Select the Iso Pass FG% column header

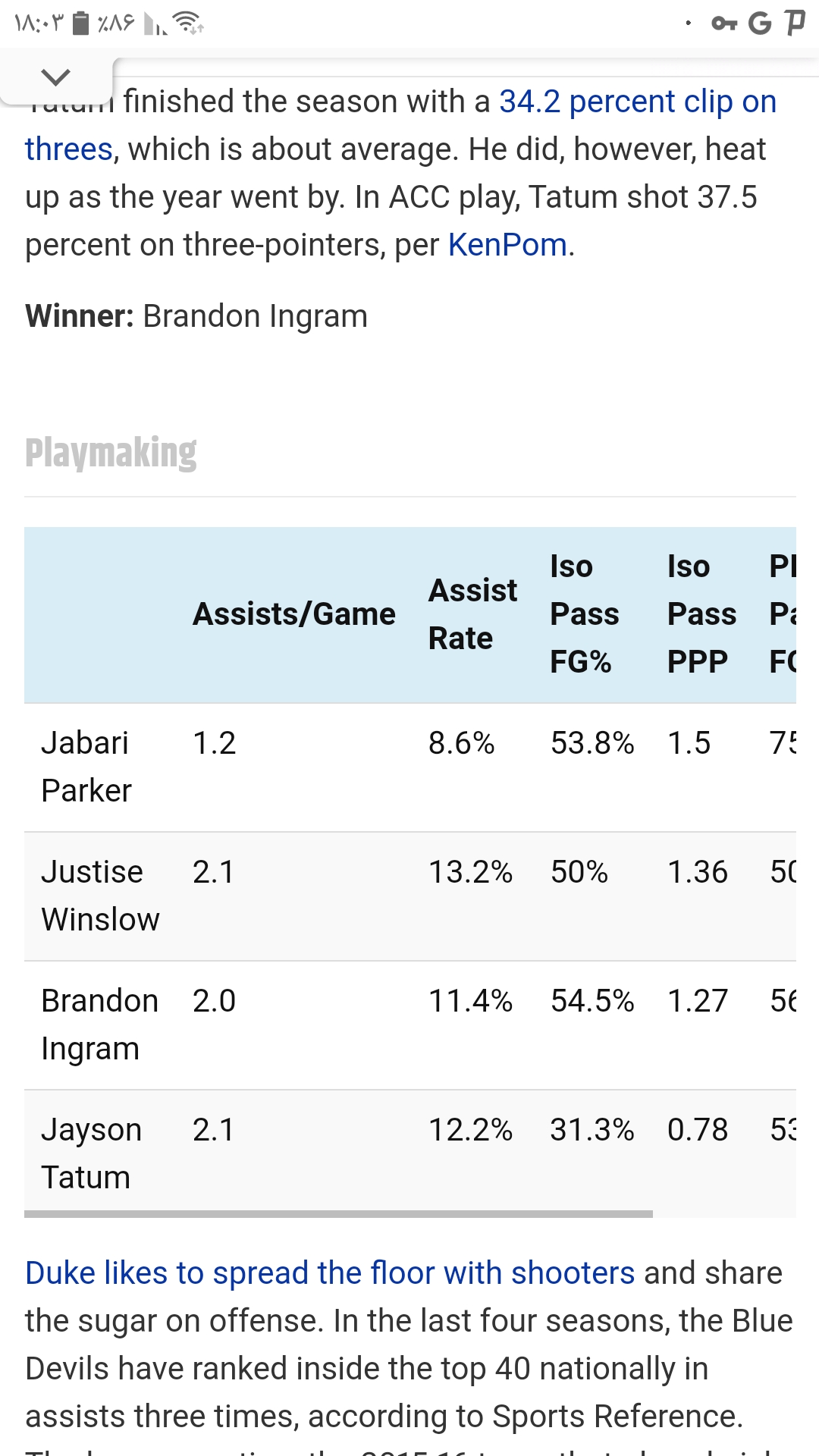584,614
